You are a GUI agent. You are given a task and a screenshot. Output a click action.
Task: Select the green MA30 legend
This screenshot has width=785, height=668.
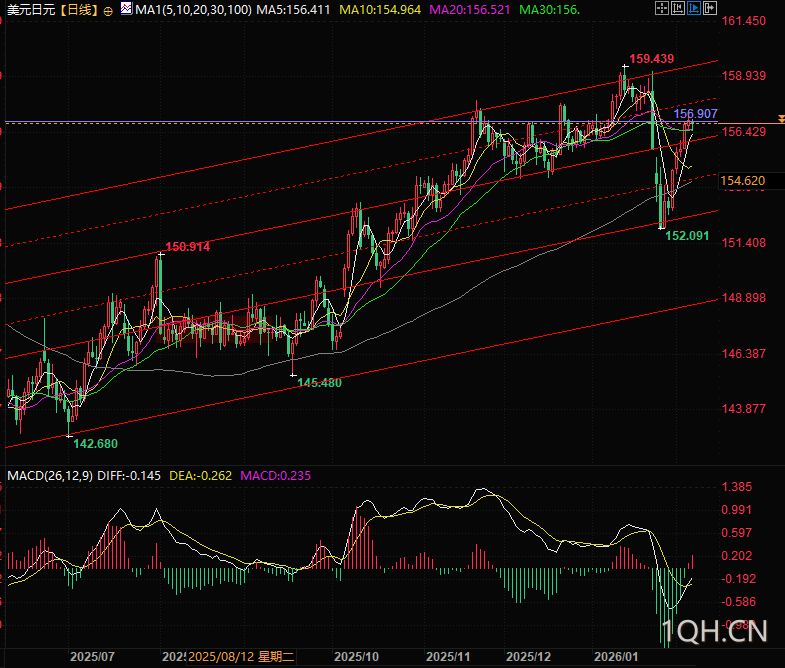(551, 10)
